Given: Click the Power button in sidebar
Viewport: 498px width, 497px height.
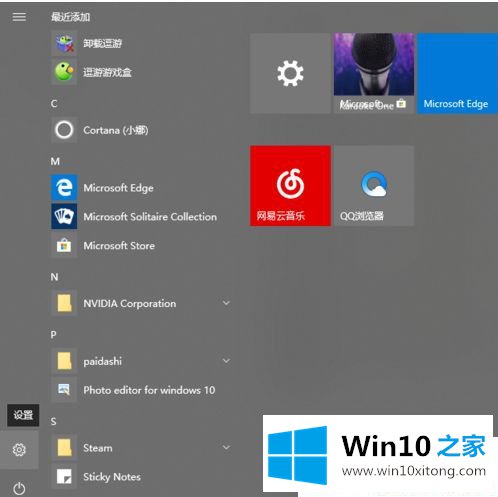Looking at the screenshot, I should tap(19, 488).
